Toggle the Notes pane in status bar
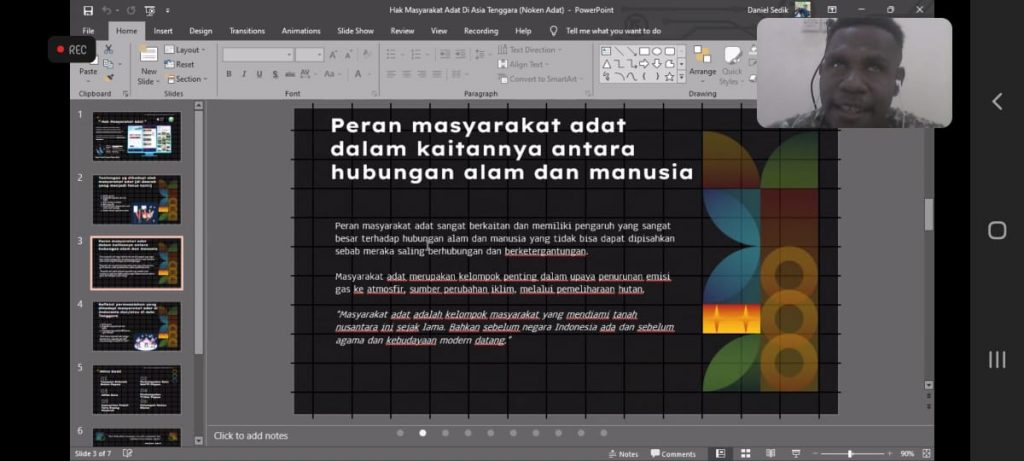This screenshot has width=1024, height=461. [x=623, y=454]
